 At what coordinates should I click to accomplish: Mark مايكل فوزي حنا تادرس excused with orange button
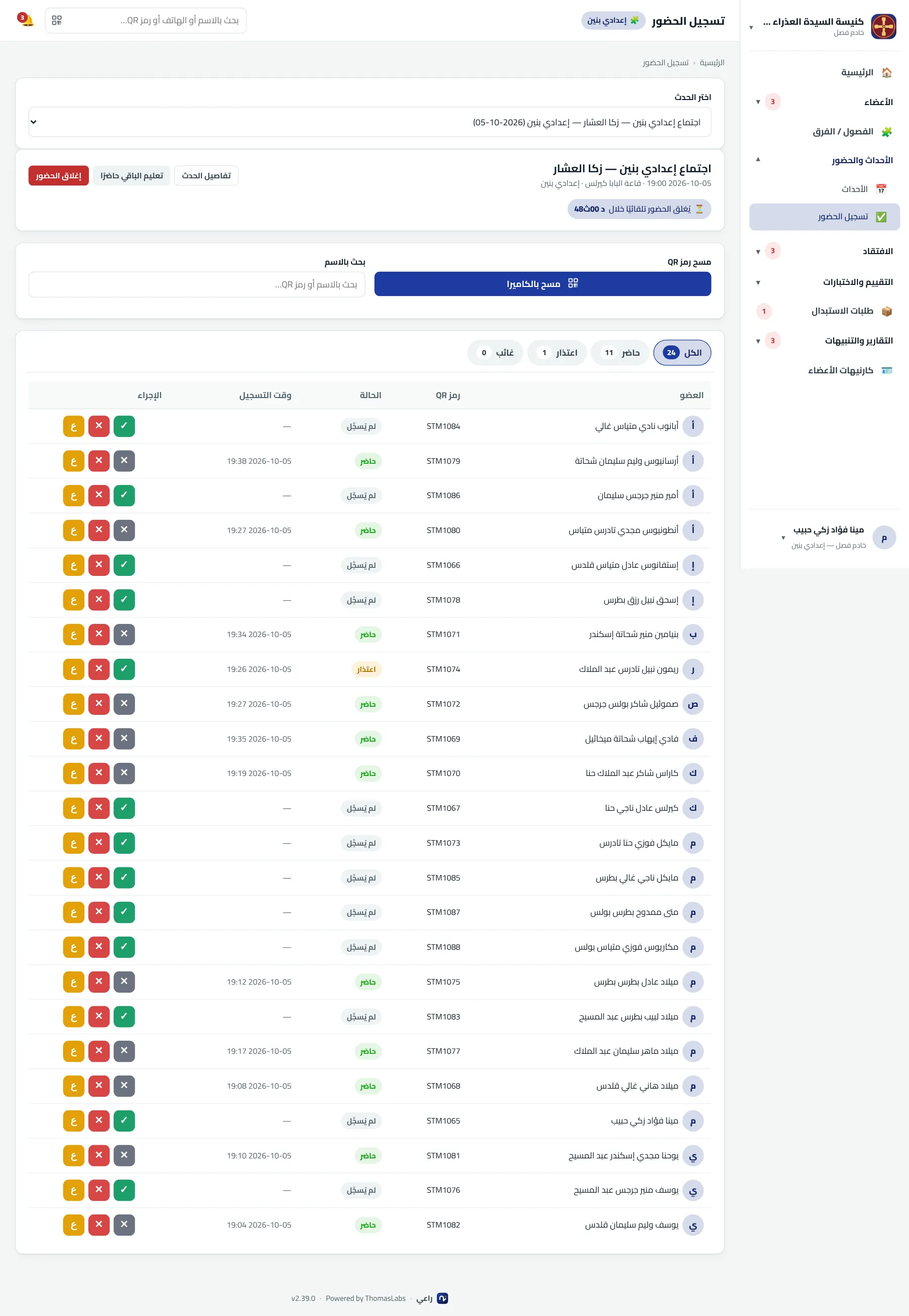[74, 843]
